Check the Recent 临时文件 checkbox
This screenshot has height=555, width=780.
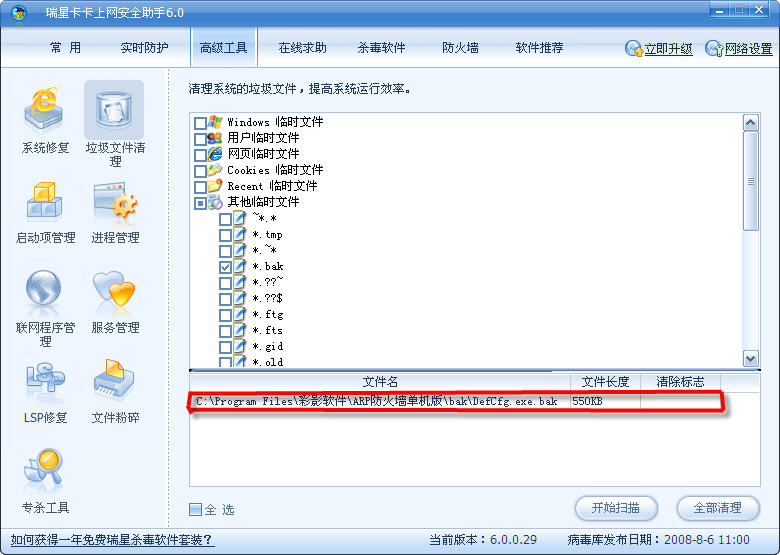(x=200, y=187)
